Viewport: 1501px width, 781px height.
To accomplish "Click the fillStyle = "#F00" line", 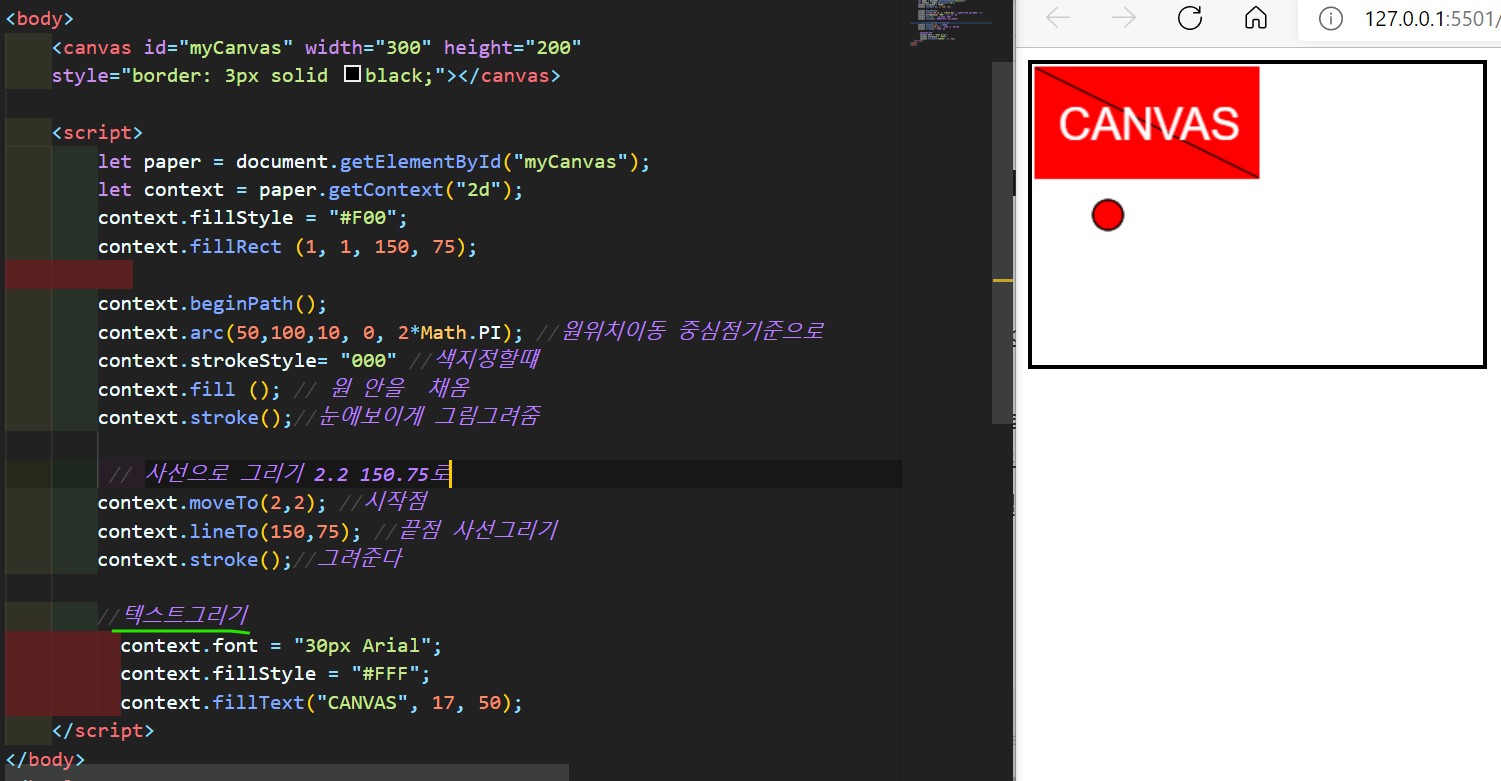I will [x=253, y=217].
